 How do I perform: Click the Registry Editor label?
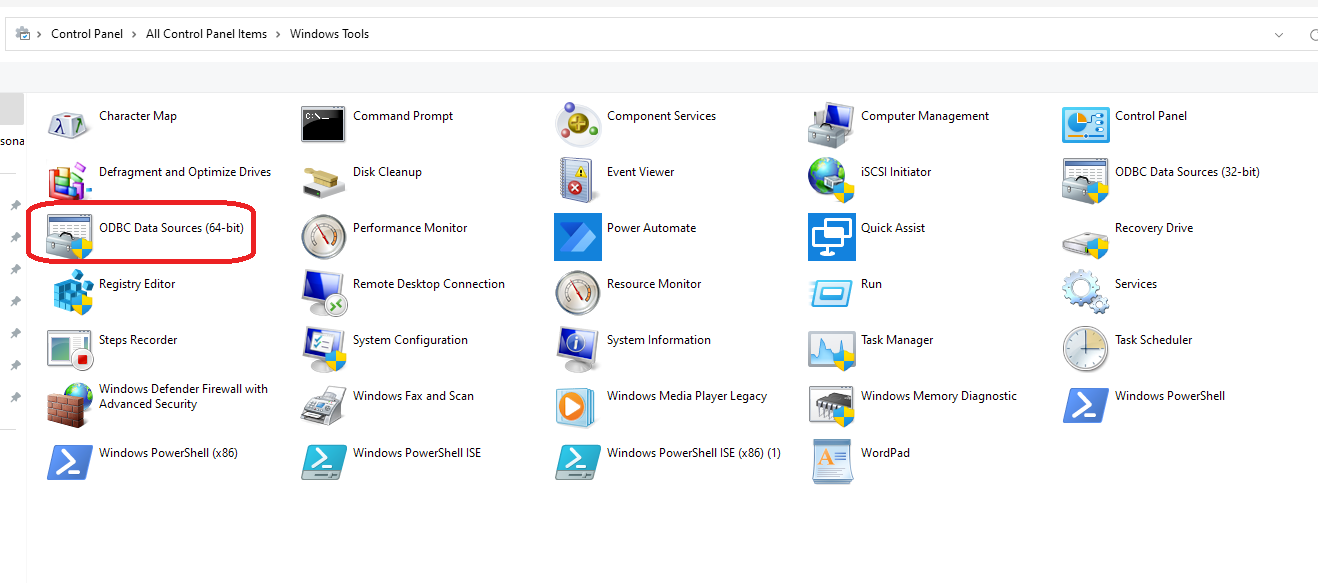[x=137, y=284]
